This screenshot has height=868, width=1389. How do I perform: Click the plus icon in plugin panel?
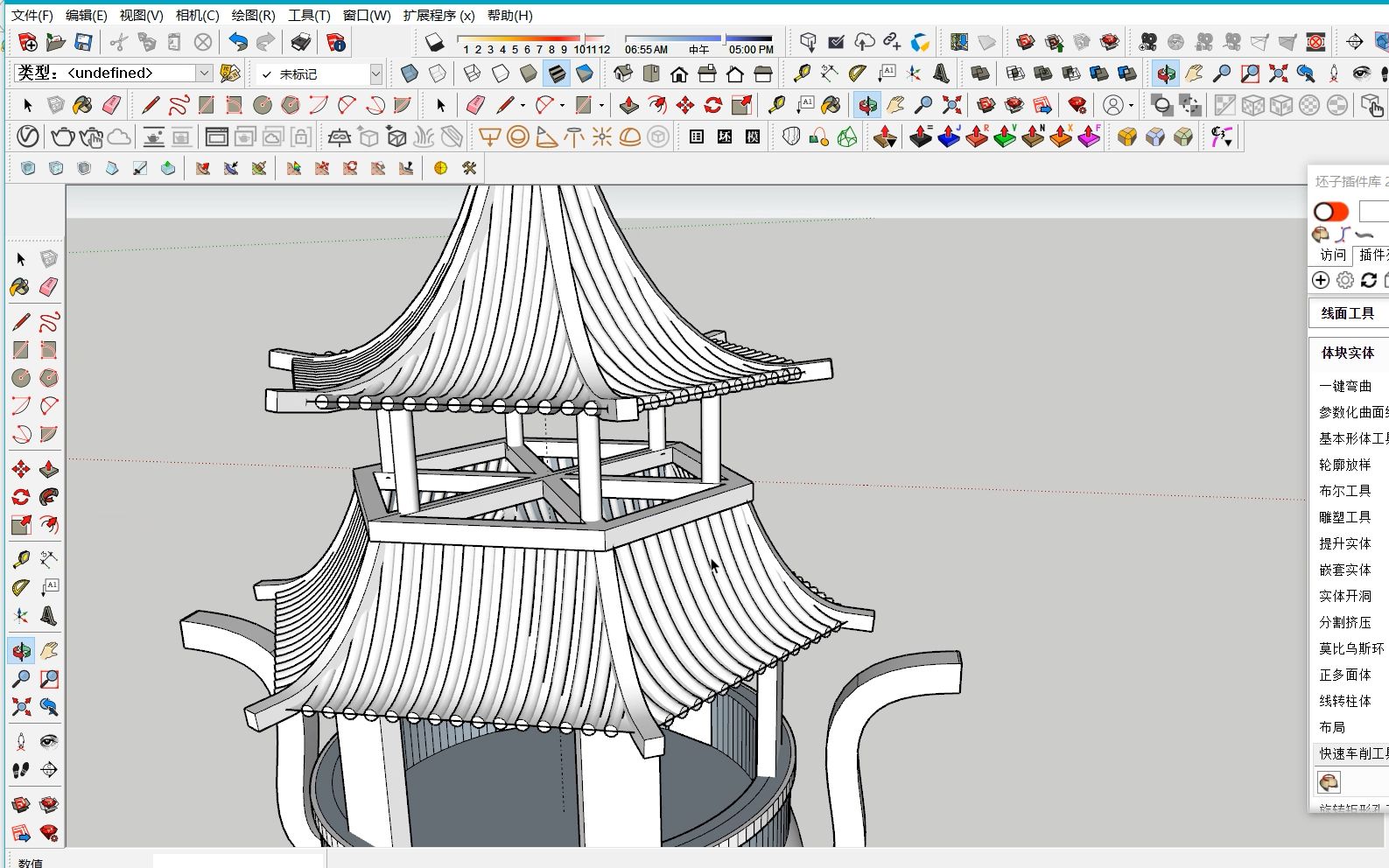pos(1321,280)
